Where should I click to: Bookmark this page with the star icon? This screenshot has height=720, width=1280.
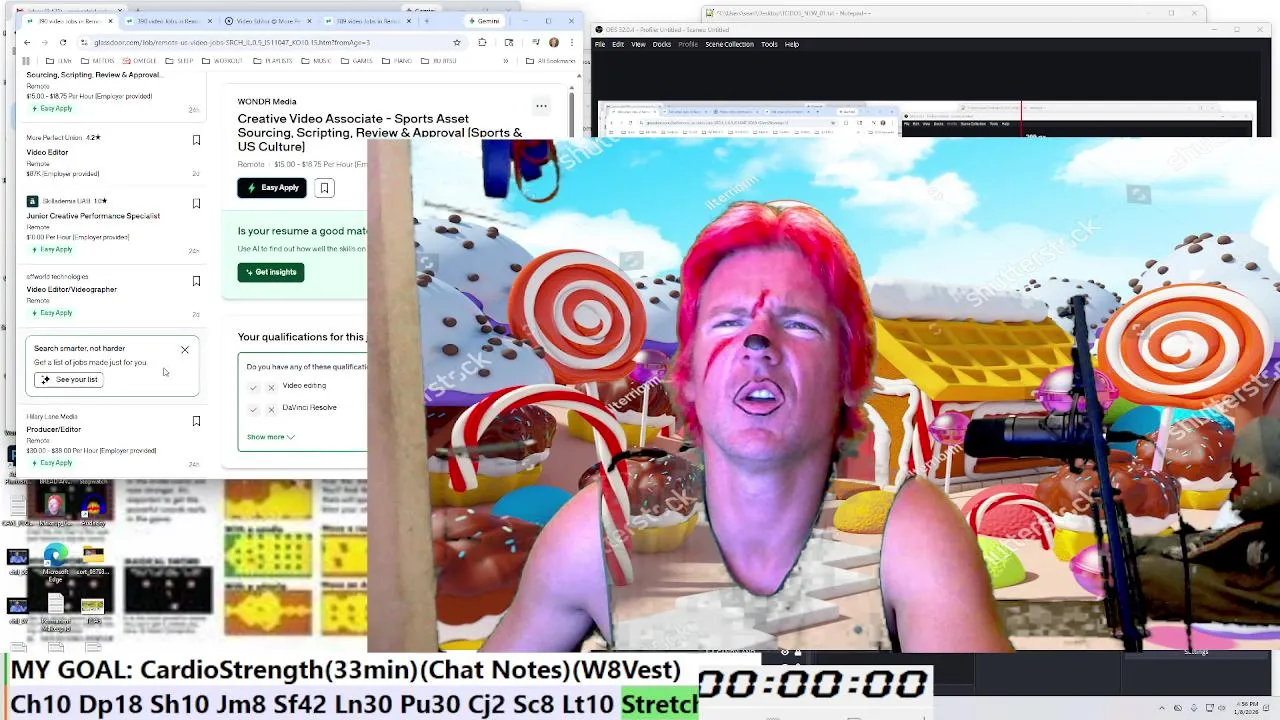click(457, 42)
